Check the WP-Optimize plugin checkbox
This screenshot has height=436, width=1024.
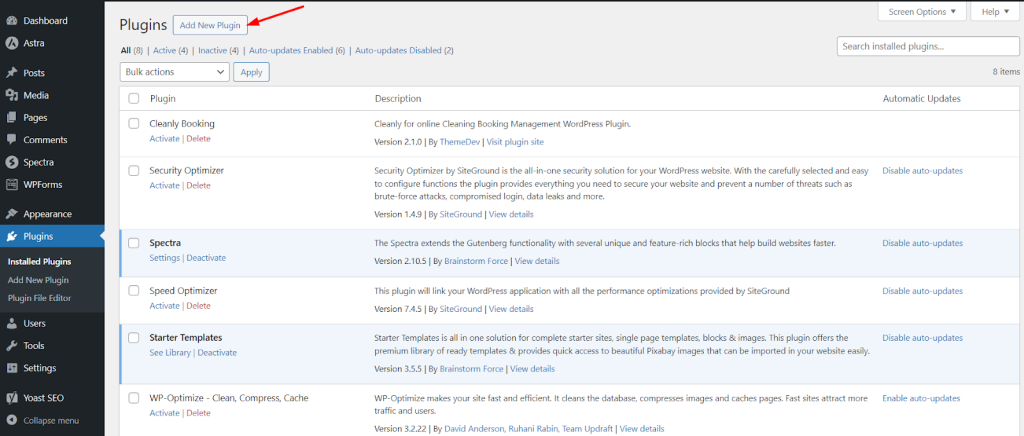click(x=134, y=397)
